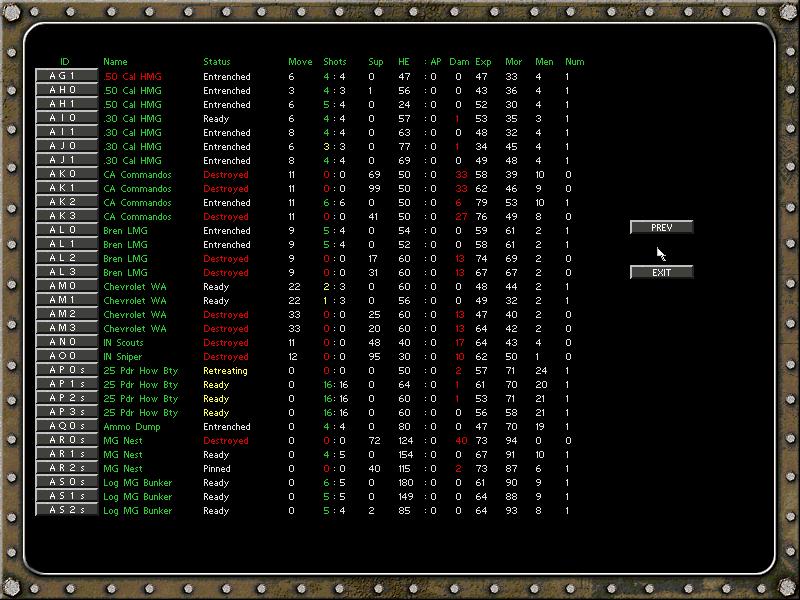Click the Status column header
Screen dimensions: 800x600
click(x=217, y=62)
